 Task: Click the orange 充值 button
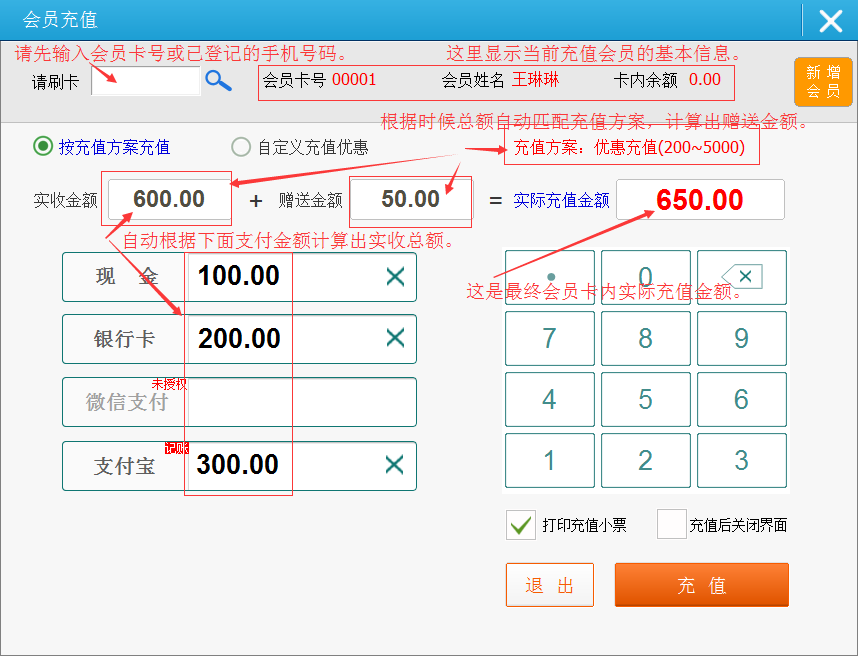pyautogui.click(x=701, y=585)
